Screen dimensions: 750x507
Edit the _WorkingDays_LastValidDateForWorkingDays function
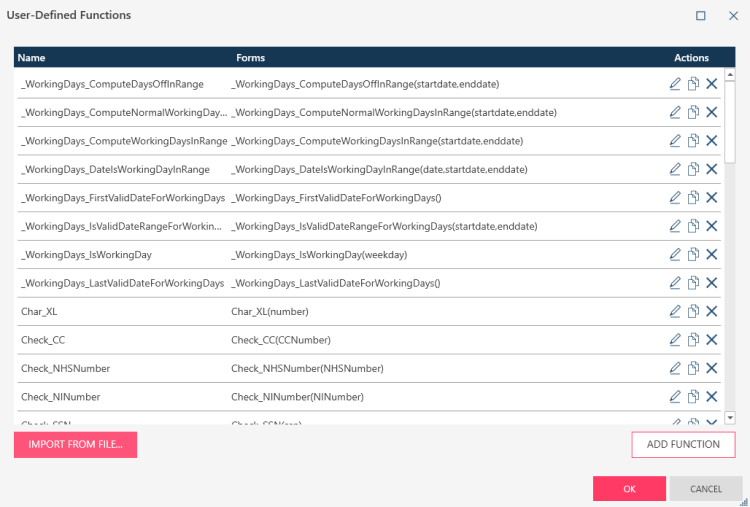[x=675, y=283]
